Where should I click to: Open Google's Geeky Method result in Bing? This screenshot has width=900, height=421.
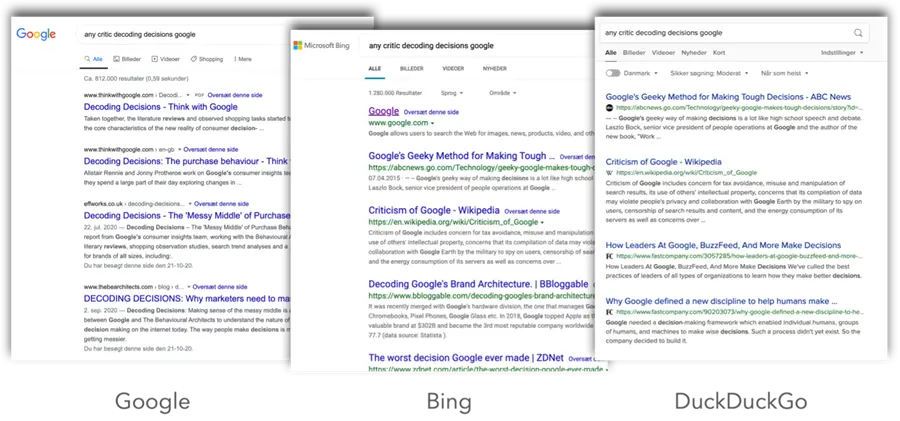[x=461, y=156]
